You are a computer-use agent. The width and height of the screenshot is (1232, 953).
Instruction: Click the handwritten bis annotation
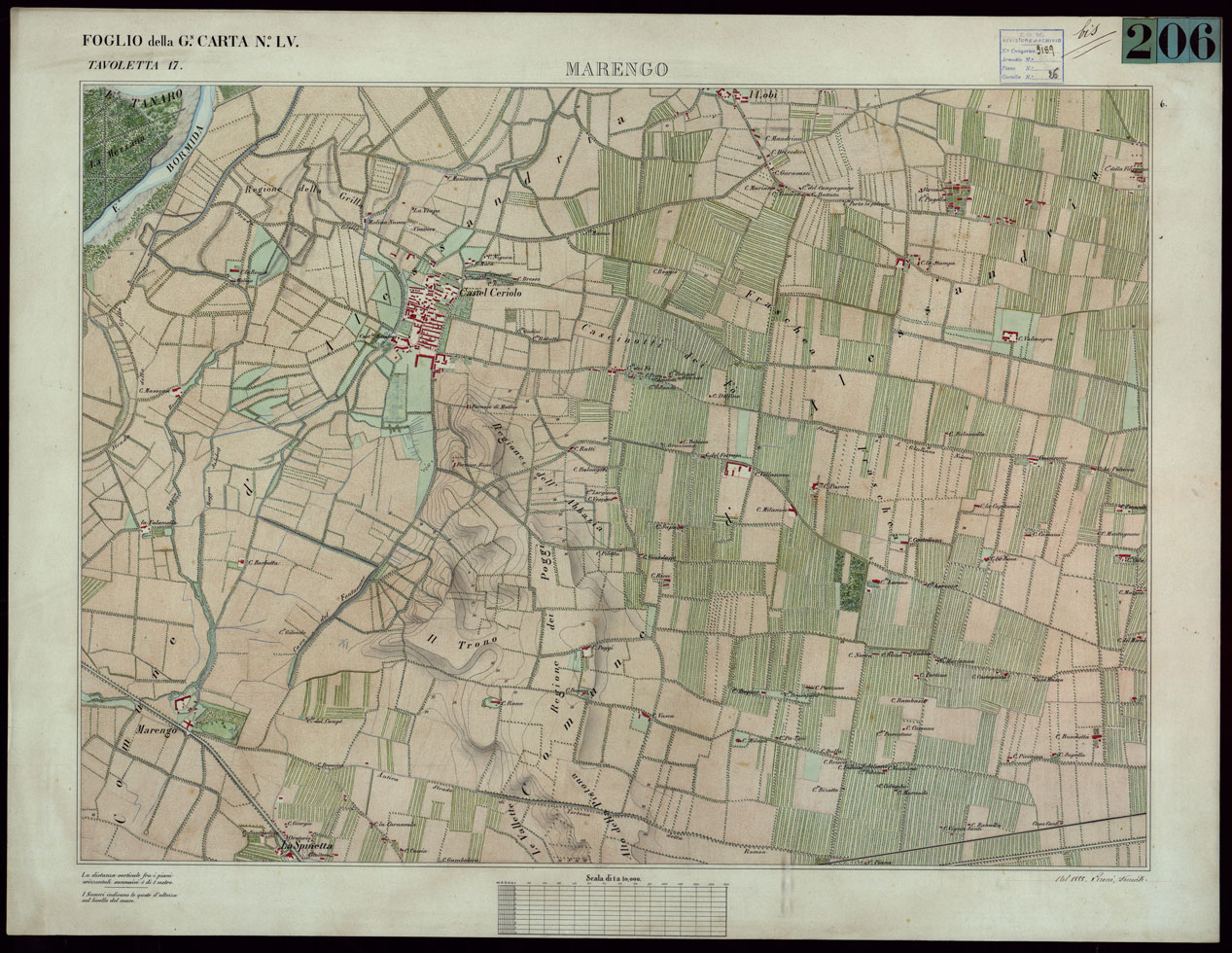pos(1092,34)
